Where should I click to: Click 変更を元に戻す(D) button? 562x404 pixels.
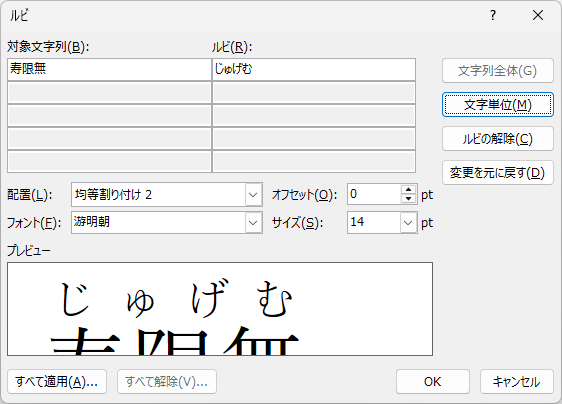pyautogui.click(x=498, y=173)
